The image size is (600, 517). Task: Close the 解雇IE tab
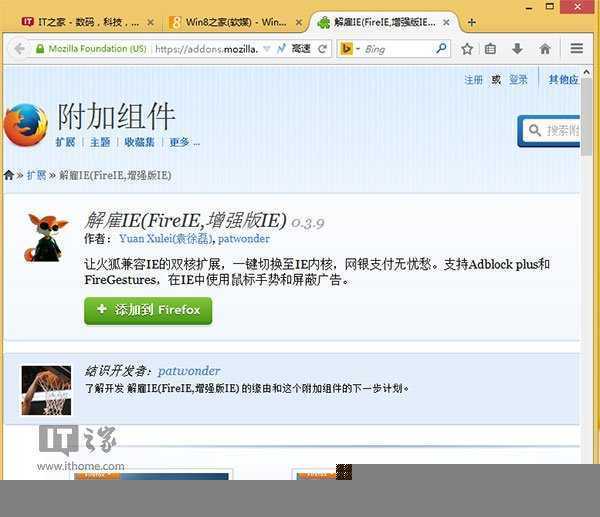[x=446, y=23]
